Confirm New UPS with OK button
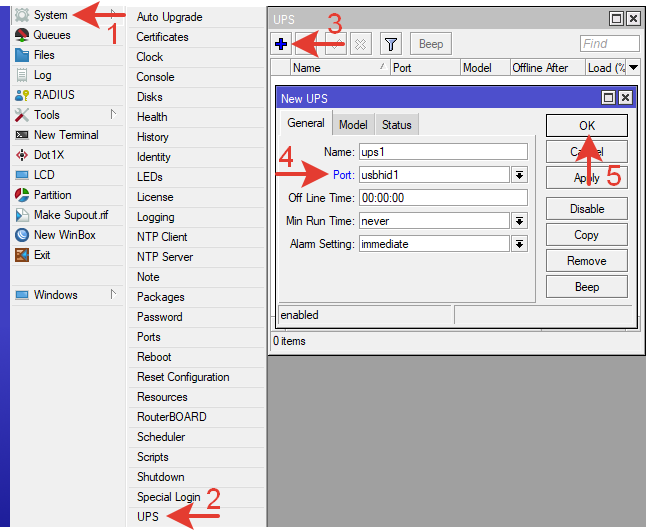 pyautogui.click(x=587, y=126)
